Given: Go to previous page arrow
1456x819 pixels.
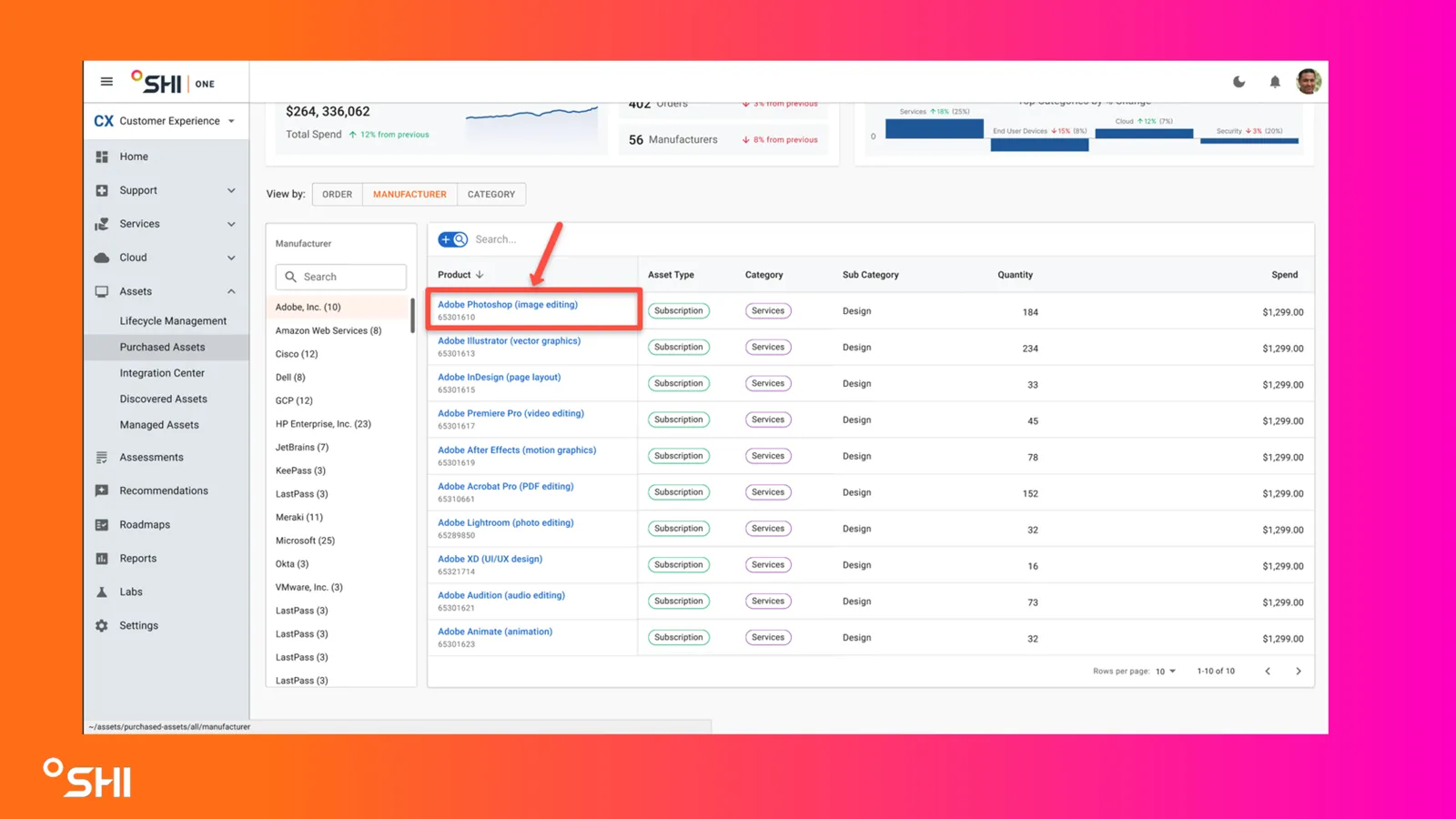Looking at the screenshot, I should pyautogui.click(x=1268, y=672).
